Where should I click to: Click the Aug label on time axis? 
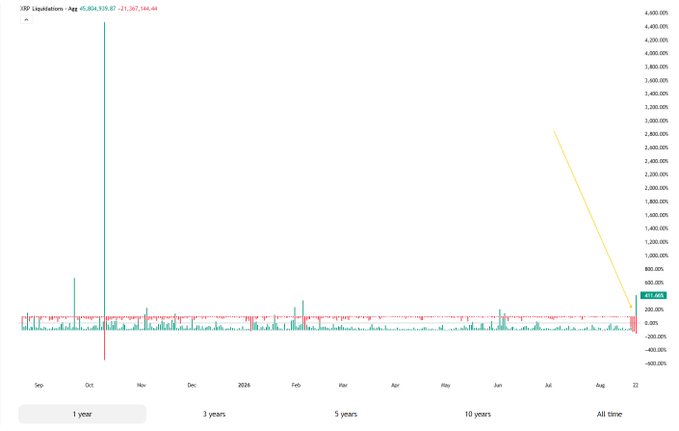coord(600,385)
